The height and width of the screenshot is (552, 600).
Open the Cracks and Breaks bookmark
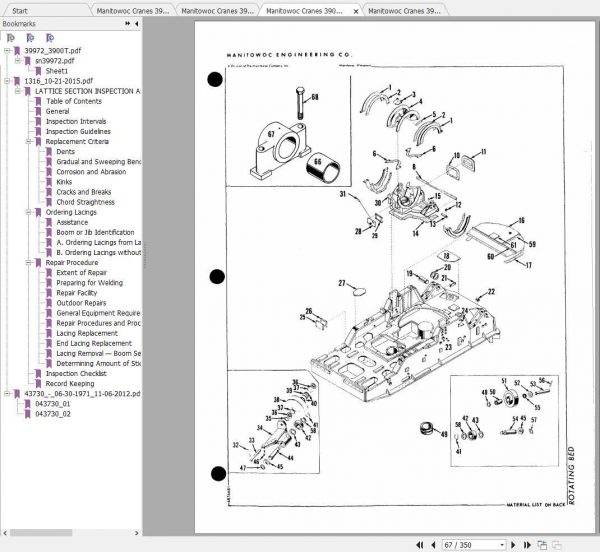point(83,192)
